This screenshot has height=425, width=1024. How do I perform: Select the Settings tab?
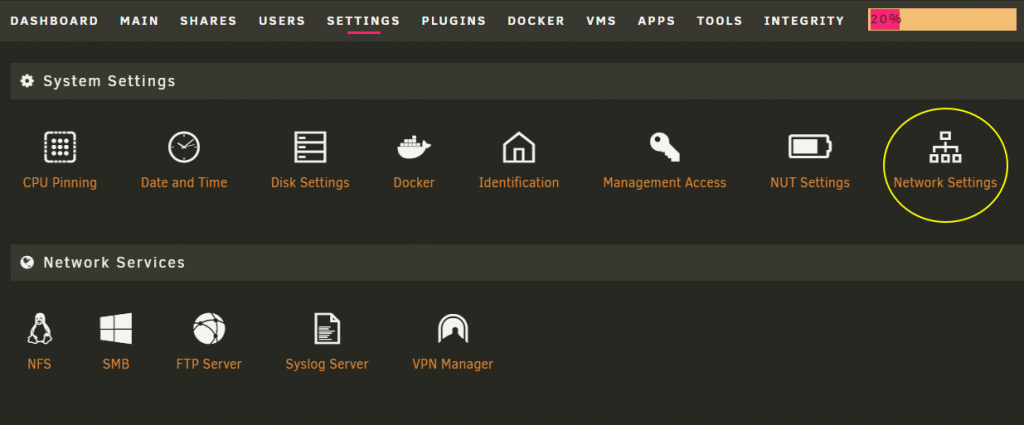pyautogui.click(x=363, y=21)
